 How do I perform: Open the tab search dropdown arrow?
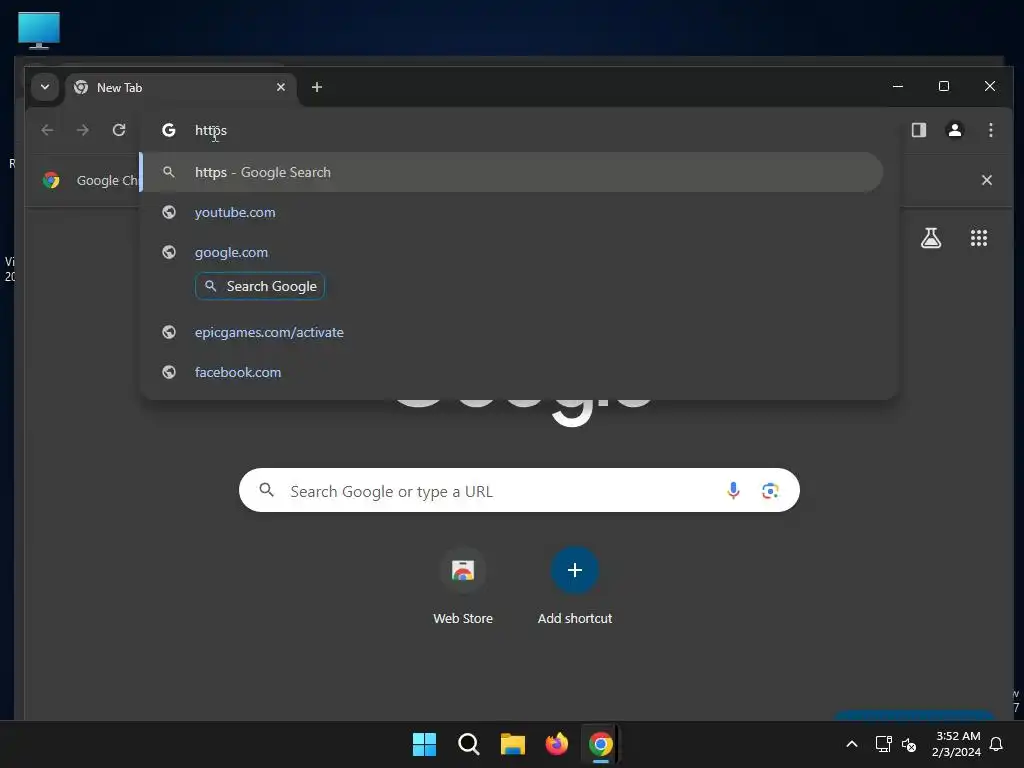tap(45, 87)
